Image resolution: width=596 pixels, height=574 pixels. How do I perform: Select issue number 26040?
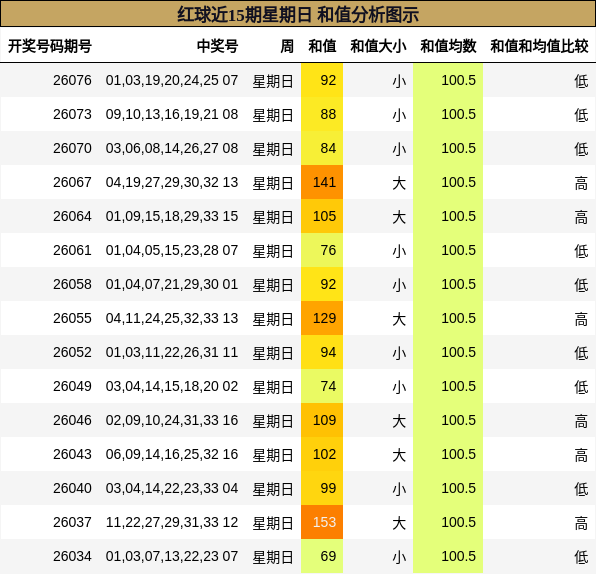pyautogui.click(x=72, y=488)
